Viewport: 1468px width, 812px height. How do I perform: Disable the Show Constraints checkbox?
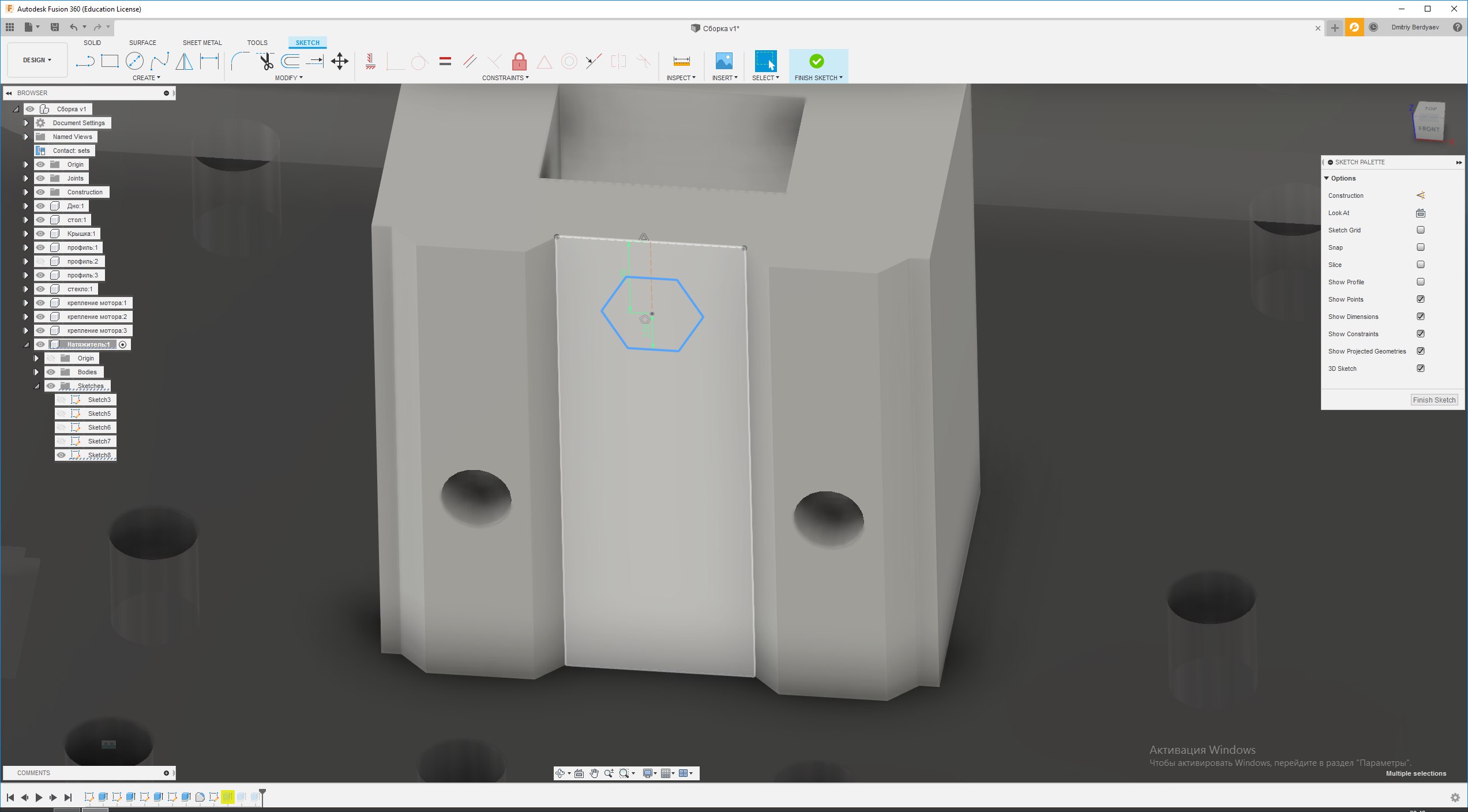(x=1421, y=334)
